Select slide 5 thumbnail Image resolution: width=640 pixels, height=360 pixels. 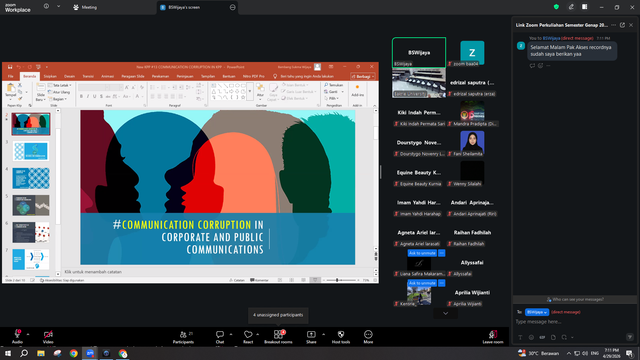[x=31, y=205]
